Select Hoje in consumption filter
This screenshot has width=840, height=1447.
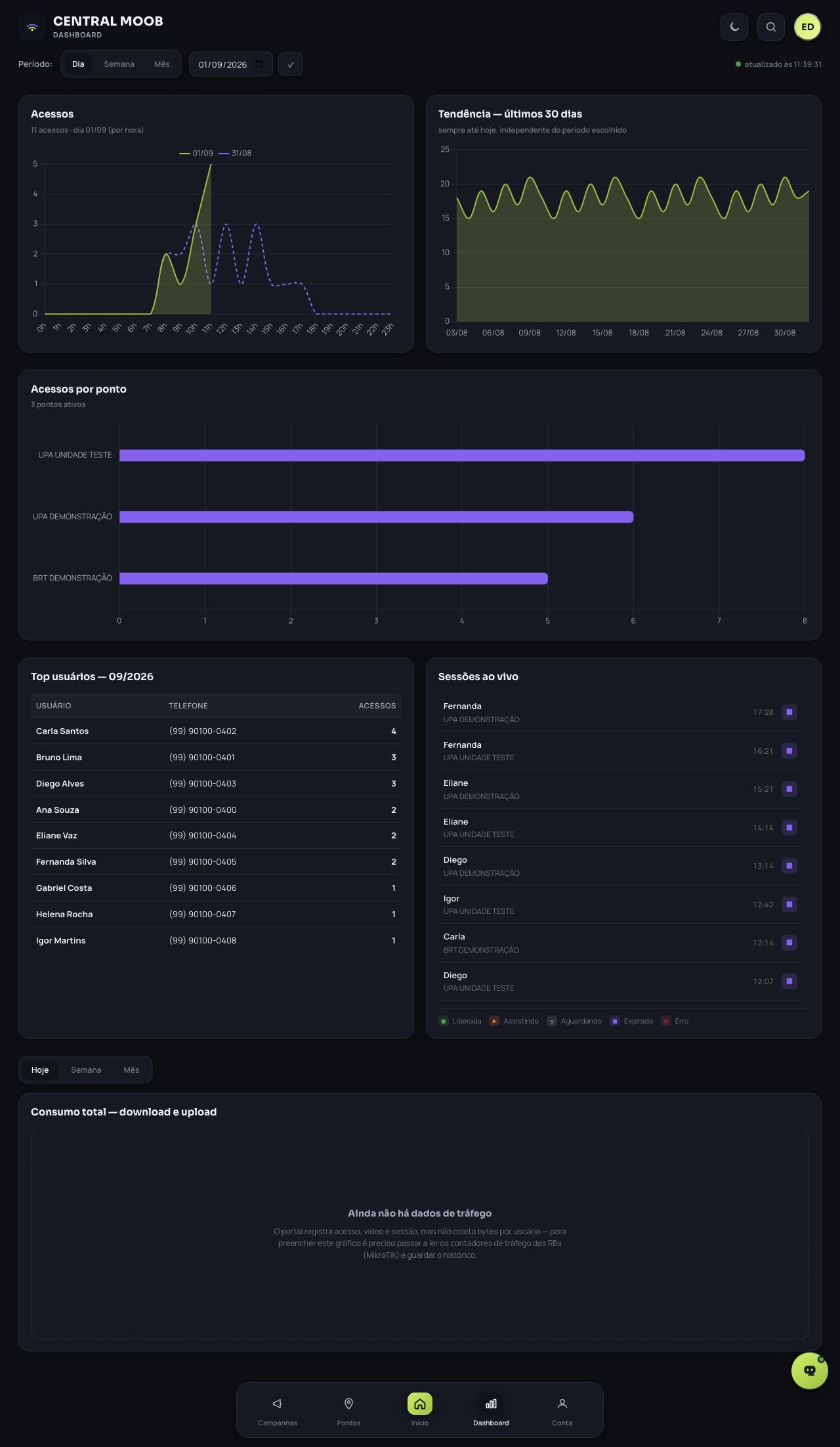[x=40, y=1070]
